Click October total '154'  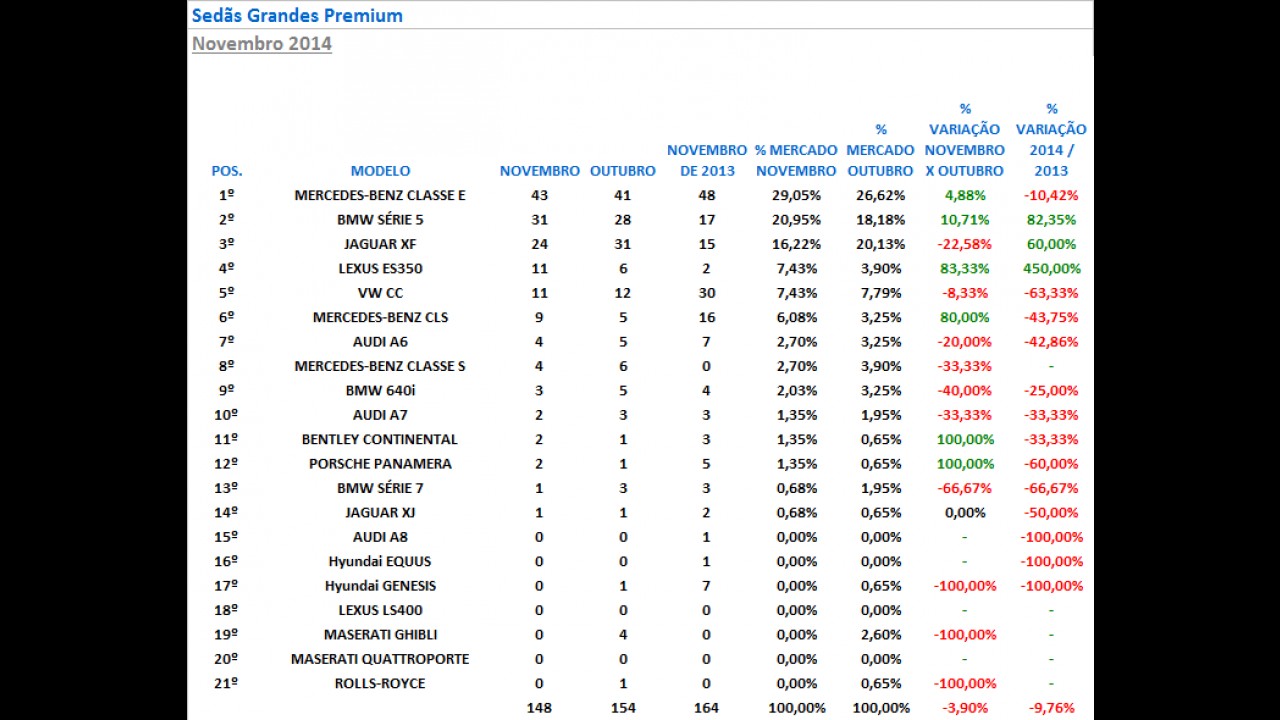(x=623, y=708)
